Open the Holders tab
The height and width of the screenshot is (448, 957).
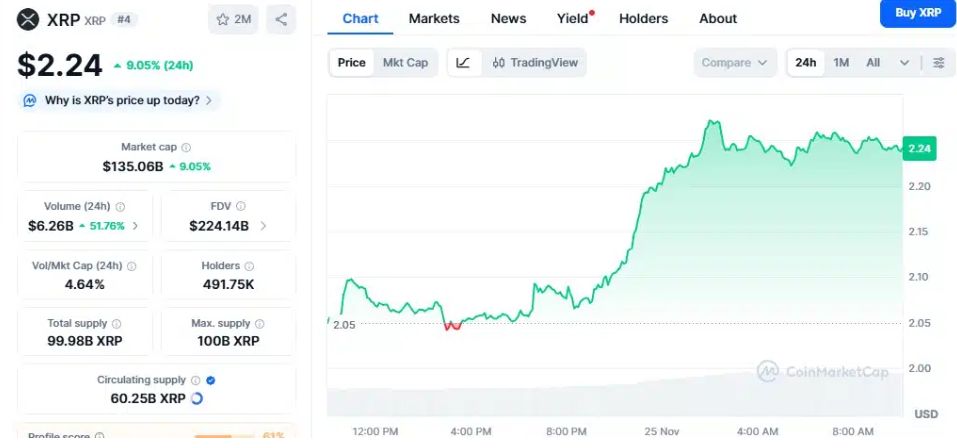[x=643, y=18]
